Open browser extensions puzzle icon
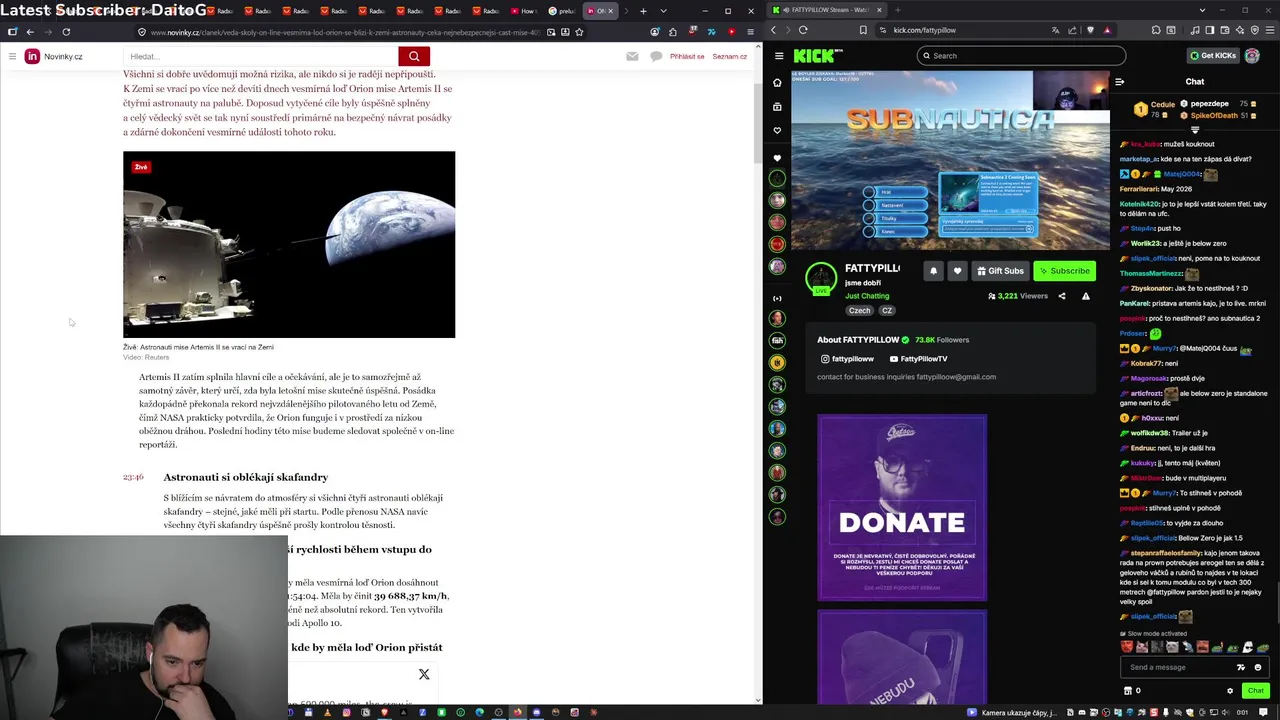 1156,30
